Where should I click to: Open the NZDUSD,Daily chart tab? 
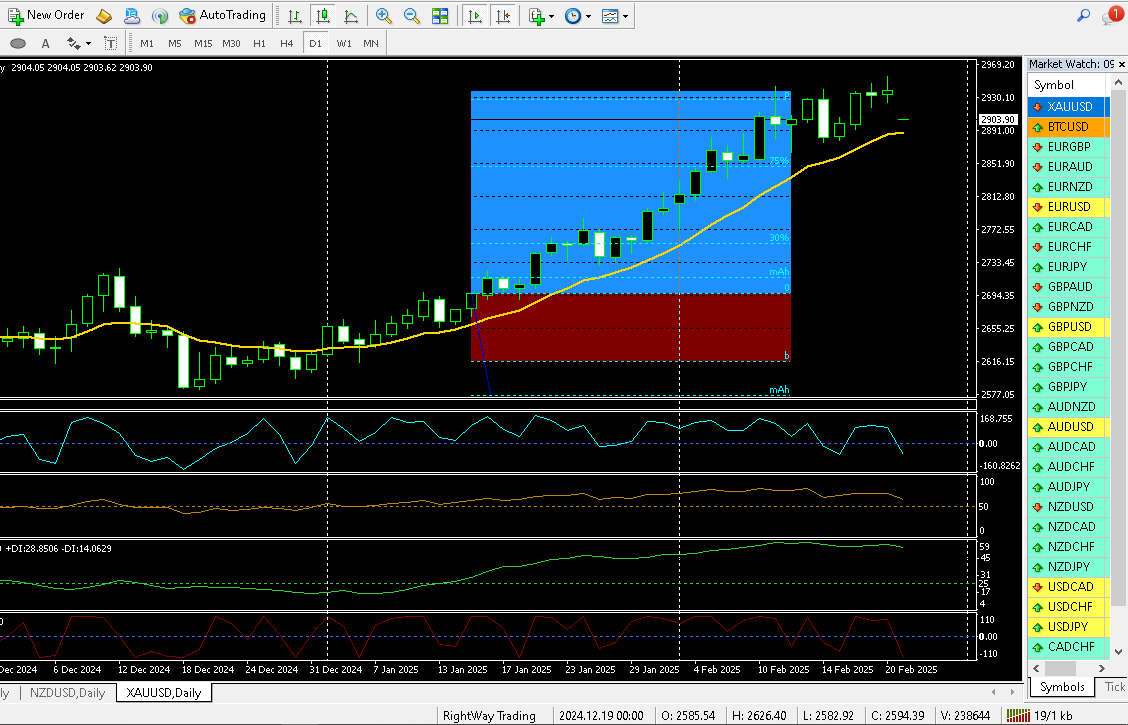point(67,692)
